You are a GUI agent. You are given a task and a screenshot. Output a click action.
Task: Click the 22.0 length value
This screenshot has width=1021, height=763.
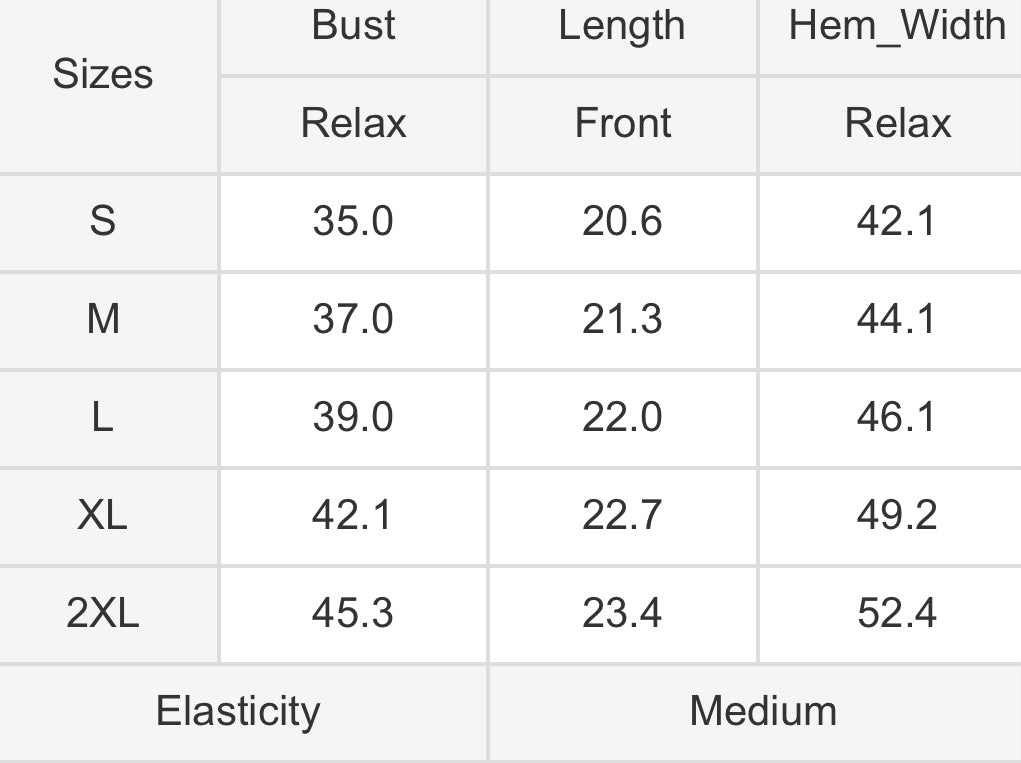point(622,417)
